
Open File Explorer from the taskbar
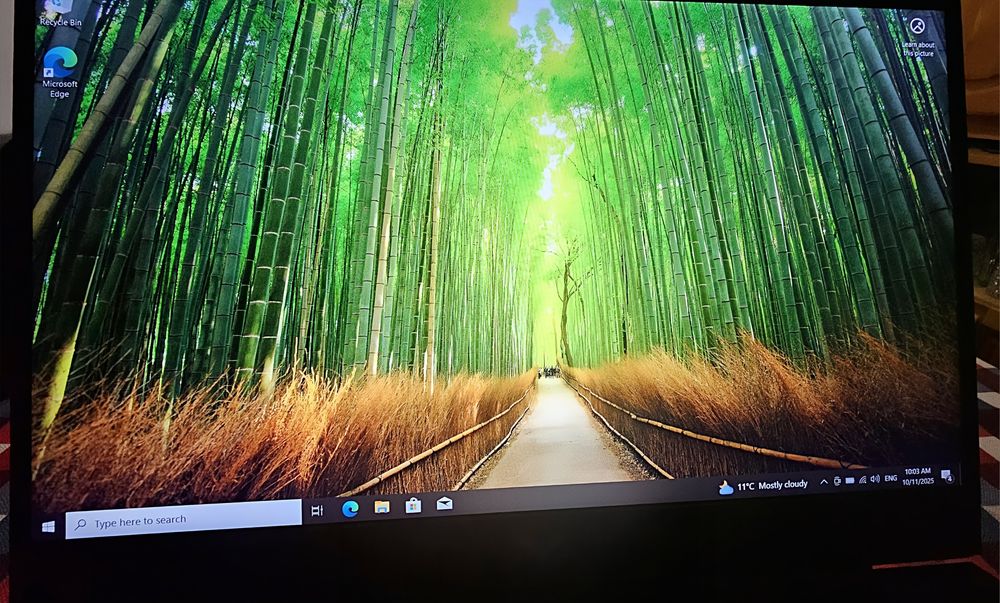[x=381, y=507]
